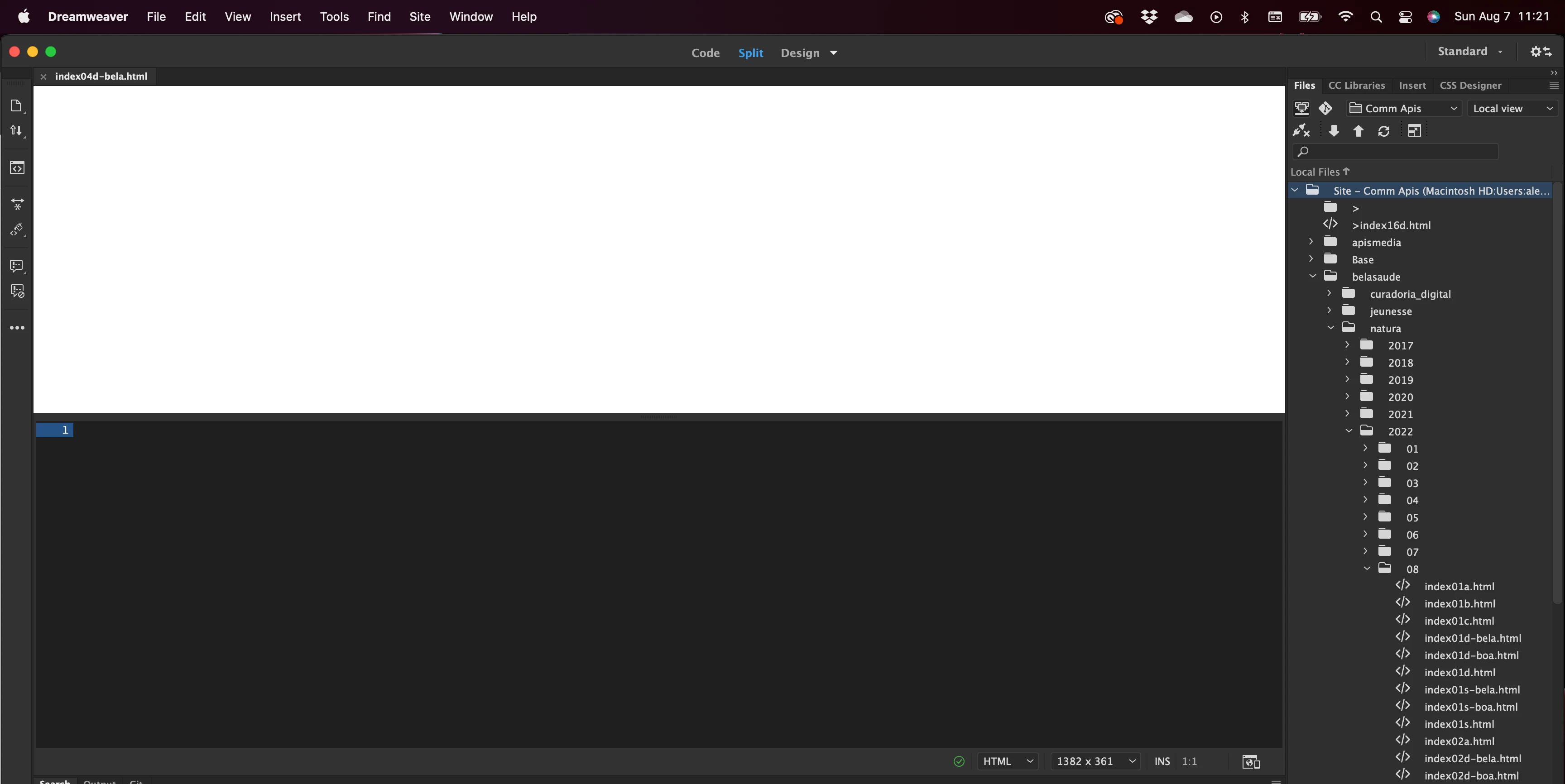This screenshot has width=1565, height=784.
Task: Switch to Design view
Action: pos(800,53)
